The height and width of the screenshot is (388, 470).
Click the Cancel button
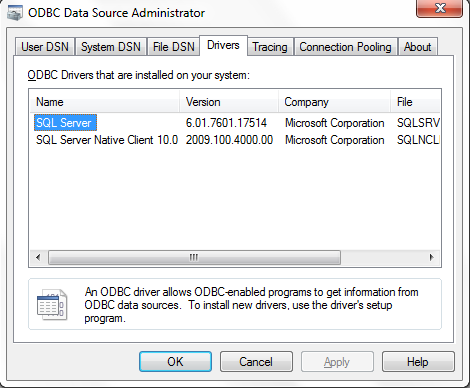point(256,362)
